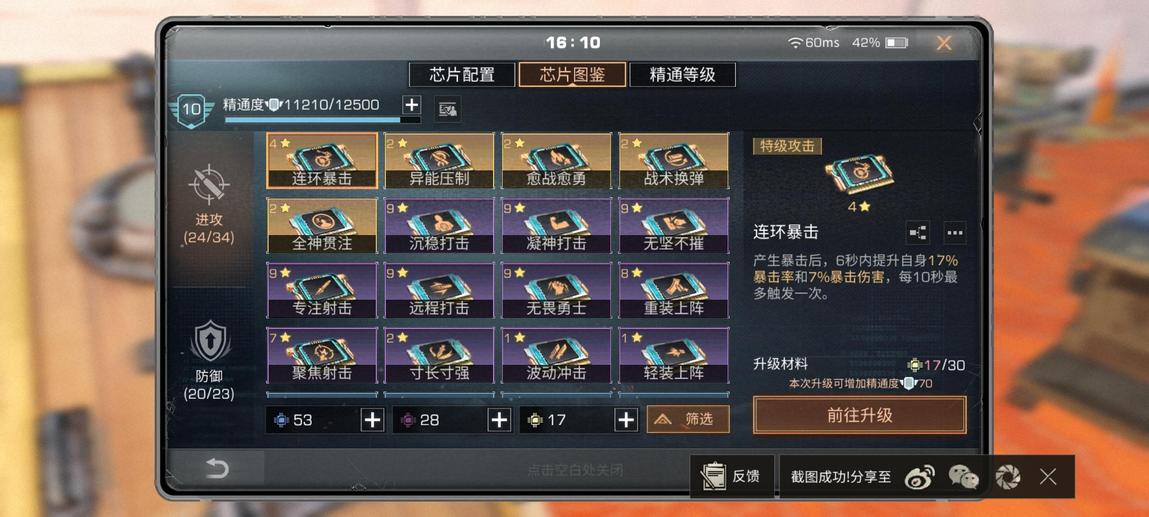Share the screenshot to Weibo
The width and height of the screenshot is (1149, 517).
coord(920,477)
